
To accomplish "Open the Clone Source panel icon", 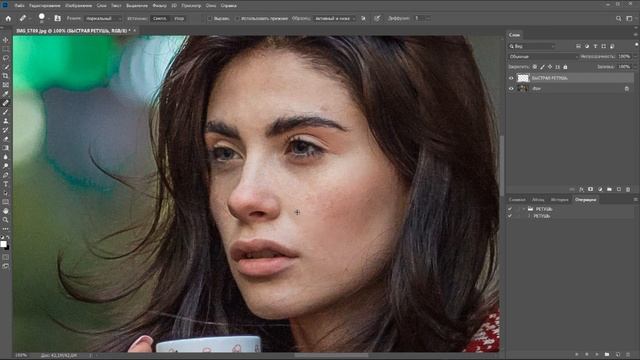I will [x=58, y=18].
